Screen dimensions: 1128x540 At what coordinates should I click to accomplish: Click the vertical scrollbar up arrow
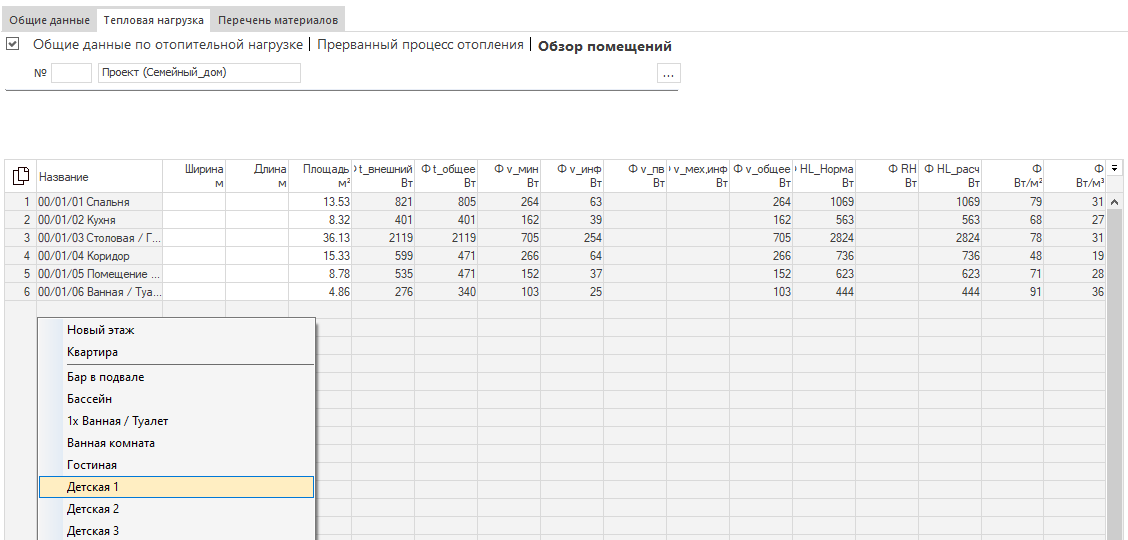tap(1114, 202)
